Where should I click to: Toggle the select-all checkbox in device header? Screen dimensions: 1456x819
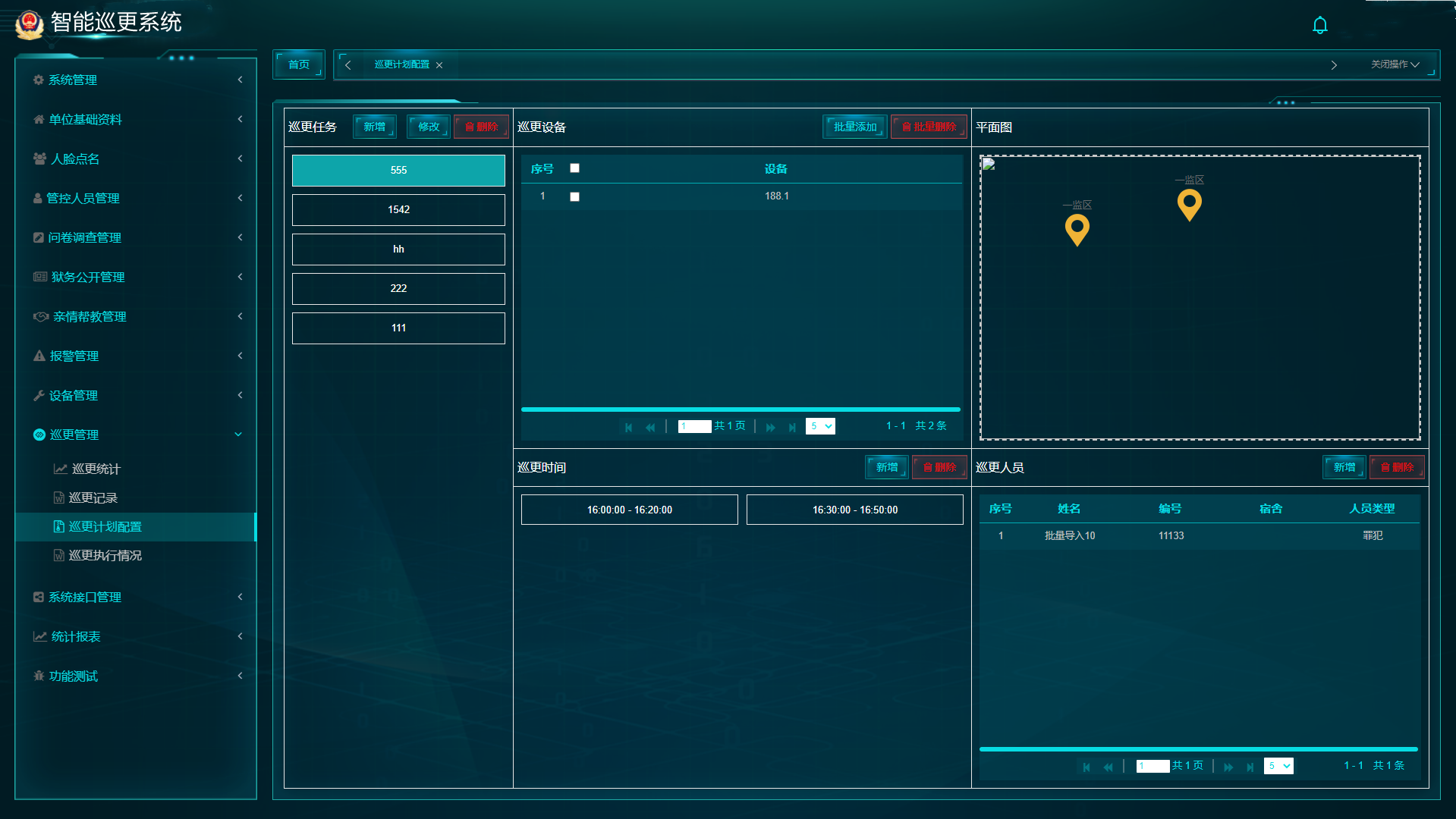coord(574,168)
